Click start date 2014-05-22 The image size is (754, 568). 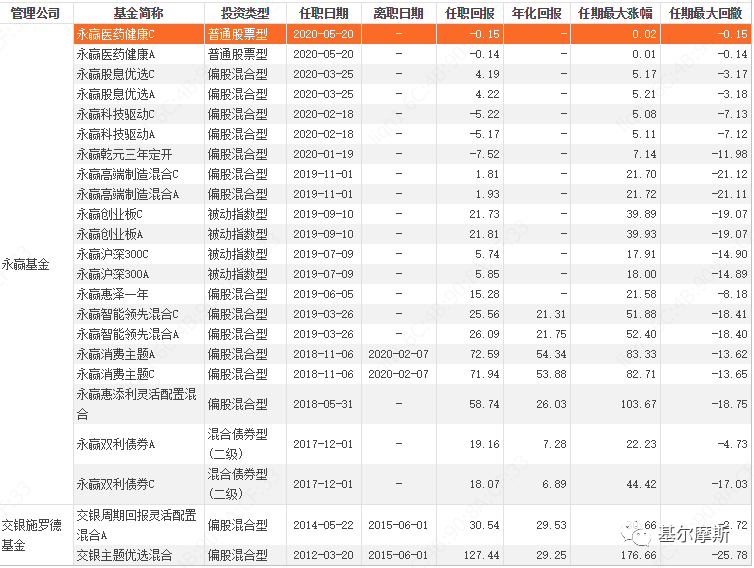click(323, 525)
